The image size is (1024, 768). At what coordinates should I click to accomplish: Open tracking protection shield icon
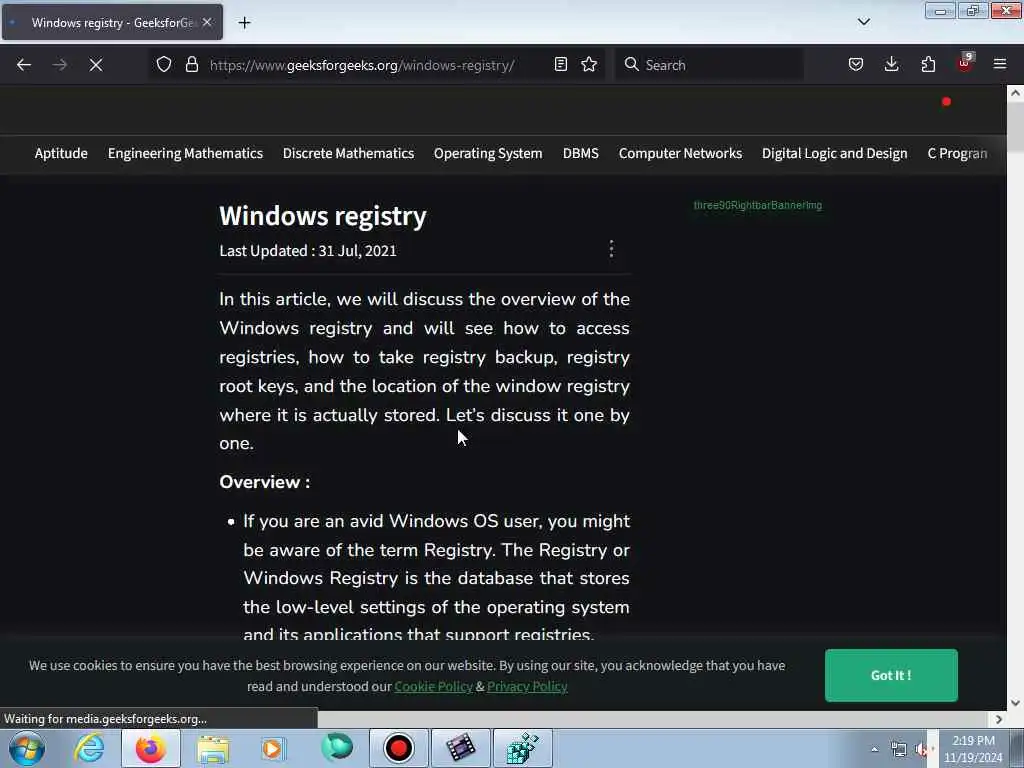tap(164, 65)
